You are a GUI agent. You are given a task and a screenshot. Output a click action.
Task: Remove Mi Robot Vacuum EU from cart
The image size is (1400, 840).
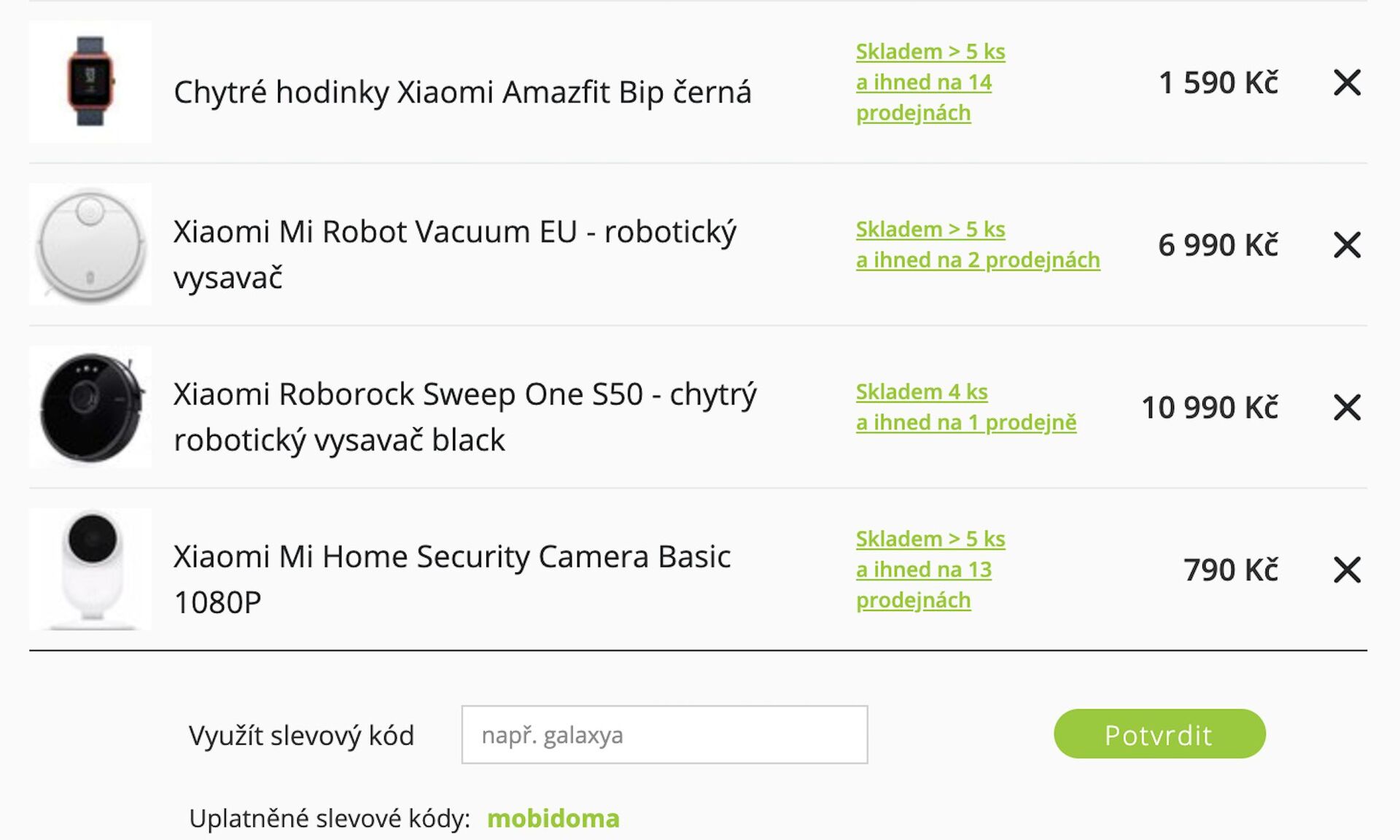pos(1347,245)
